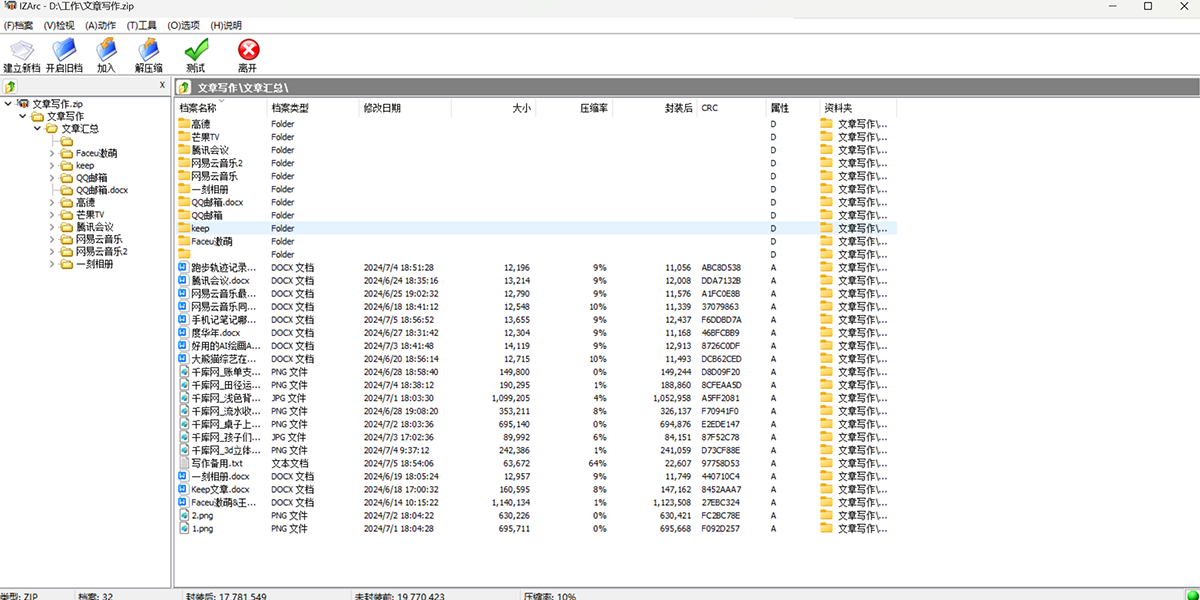The height and width of the screenshot is (600, 1200).
Task: Click the folder icon in the 1.png 资料夹 column
Action: tap(826, 528)
